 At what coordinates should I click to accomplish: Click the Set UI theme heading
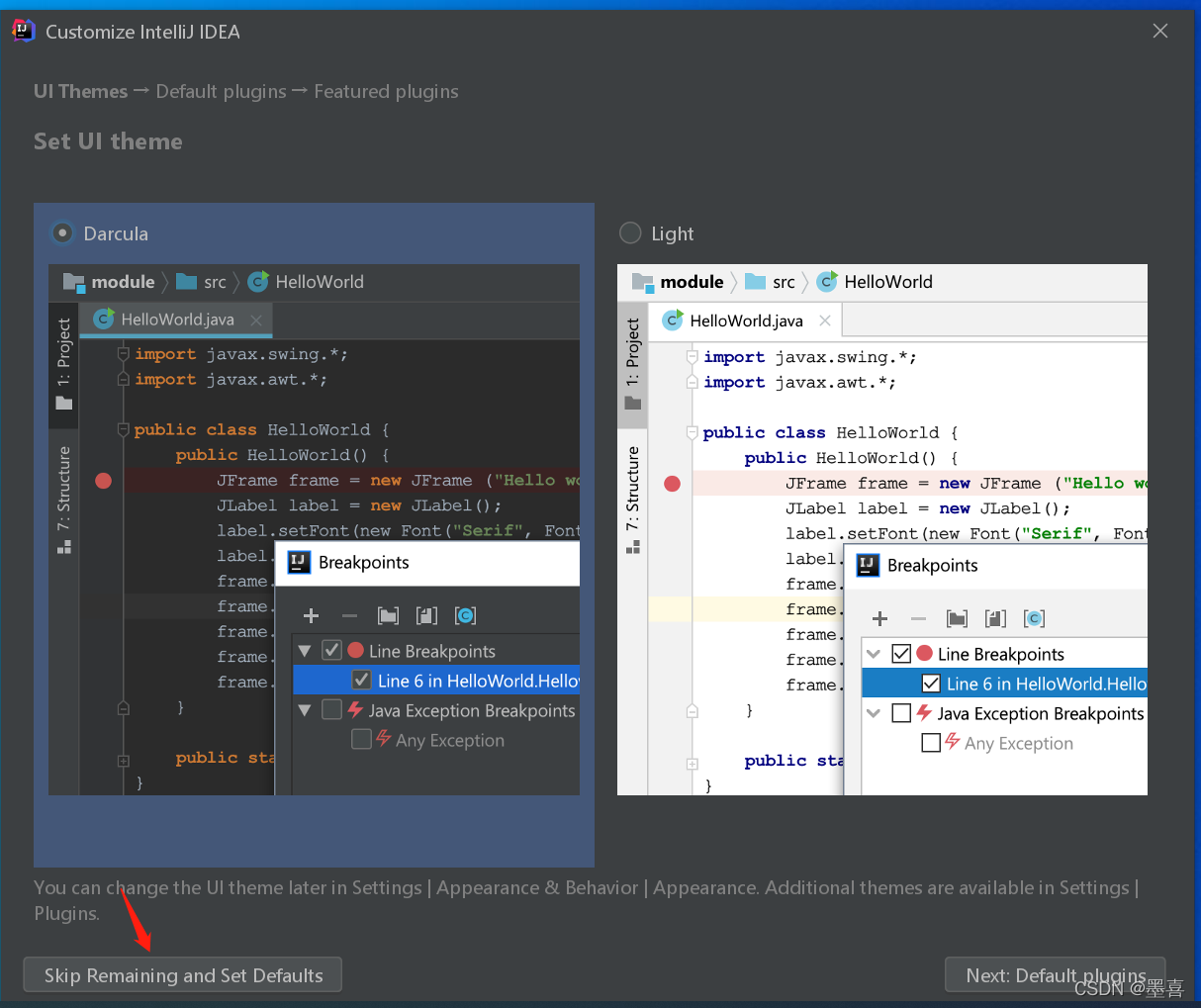pos(108,141)
